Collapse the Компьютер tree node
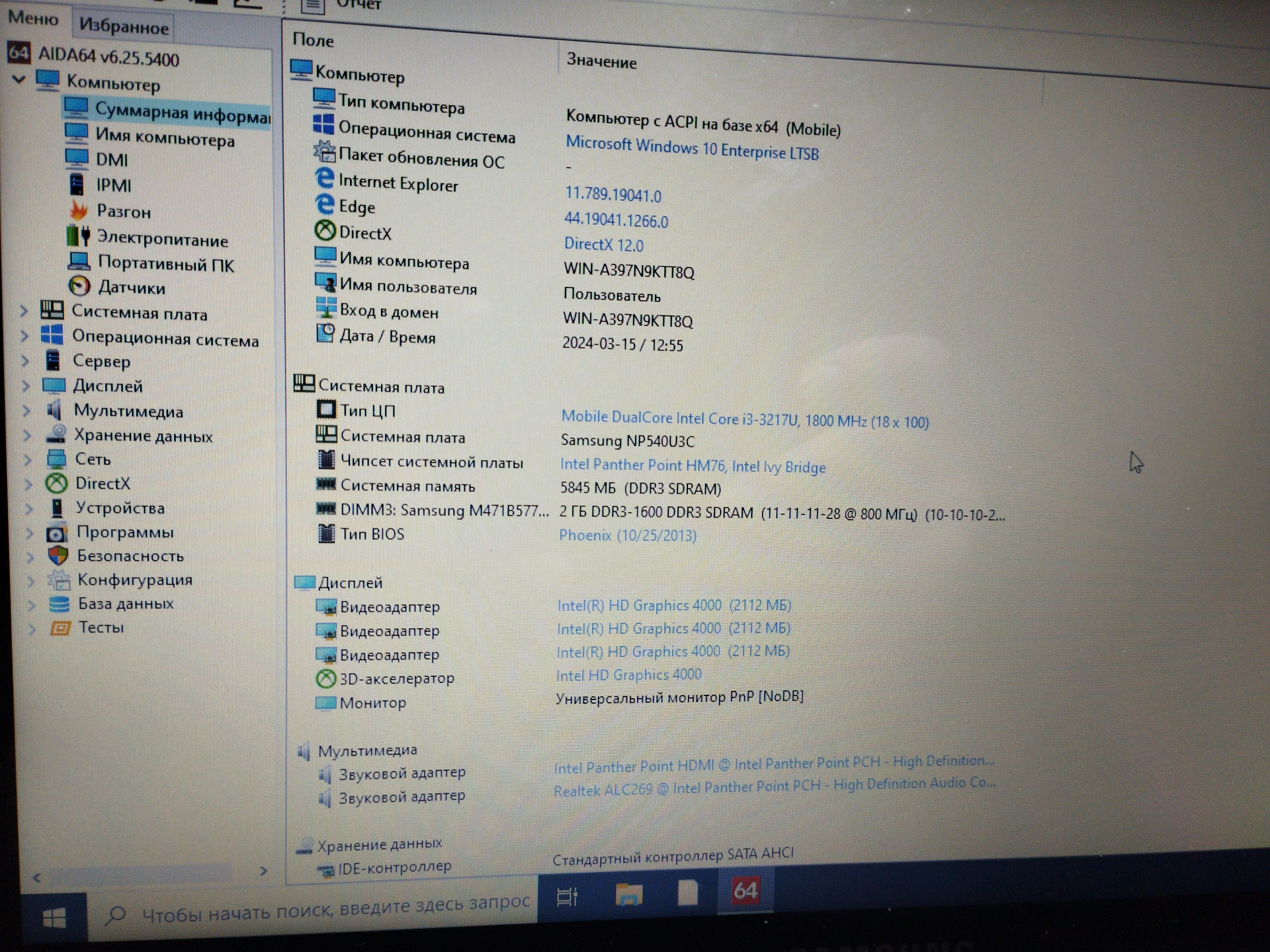 (x=19, y=79)
